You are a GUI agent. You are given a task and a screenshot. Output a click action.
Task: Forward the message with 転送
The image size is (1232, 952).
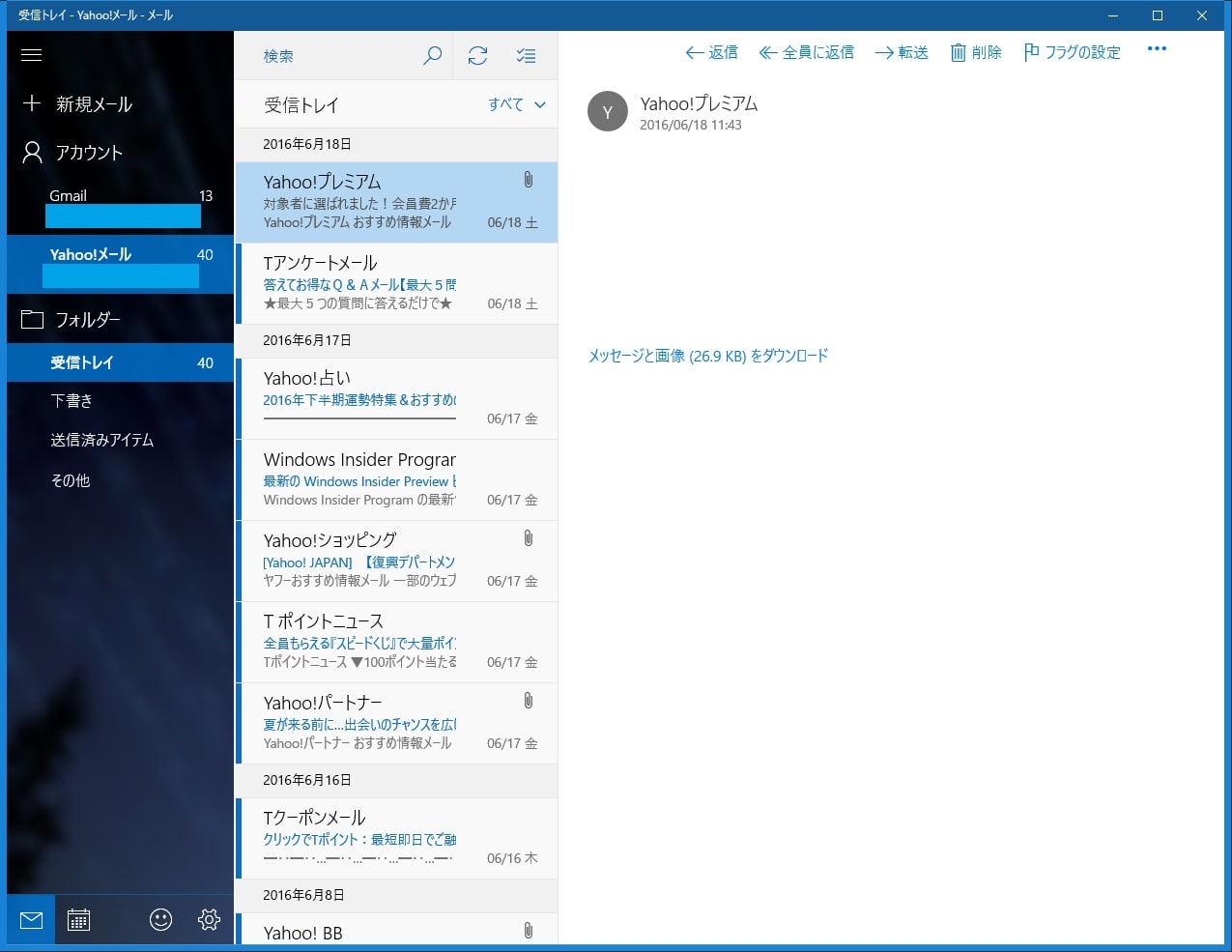click(x=902, y=52)
